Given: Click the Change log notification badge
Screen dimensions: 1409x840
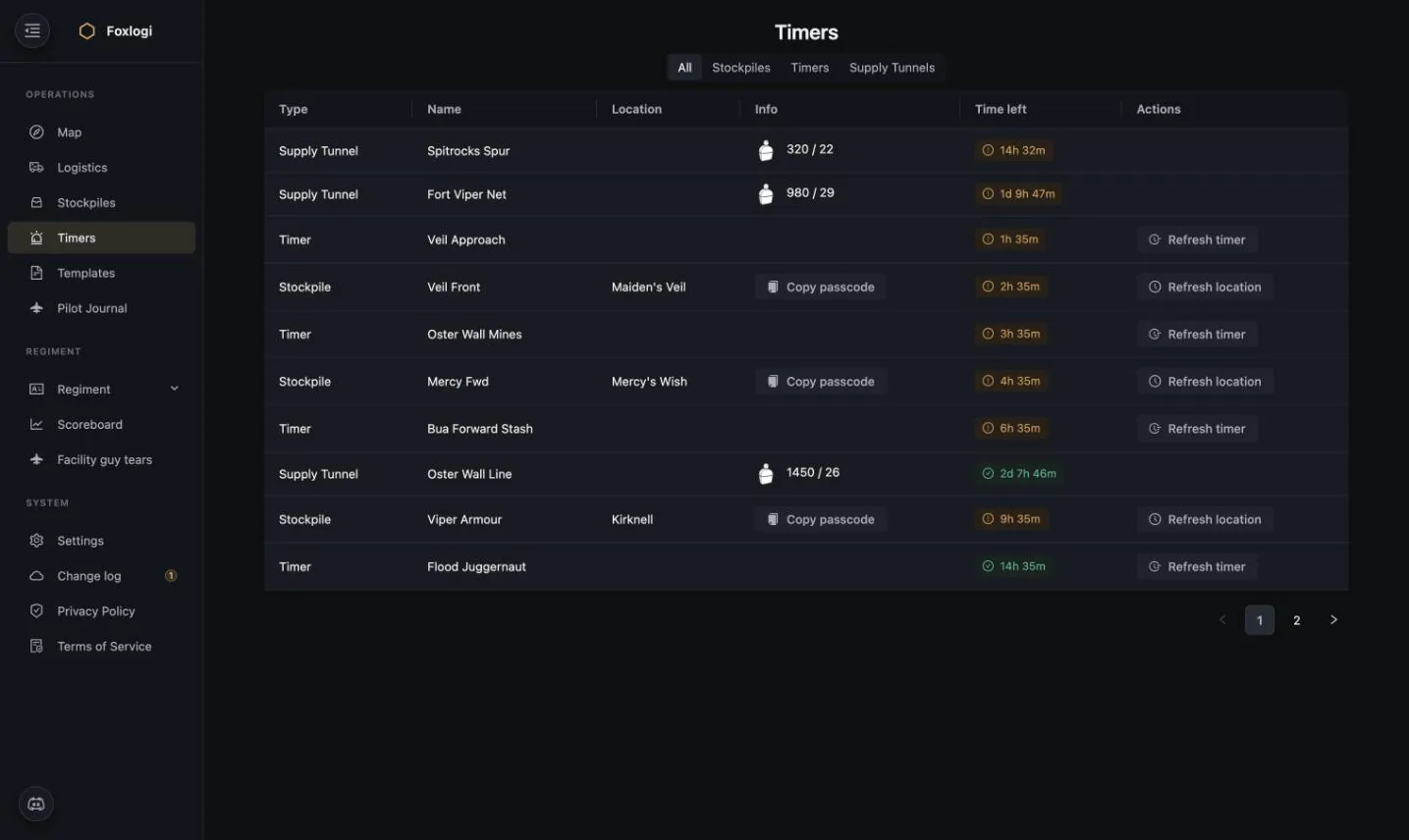Looking at the screenshot, I should [x=171, y=576].
